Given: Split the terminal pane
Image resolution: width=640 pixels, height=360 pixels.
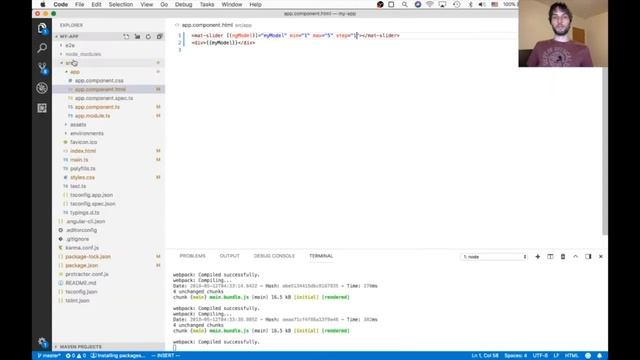Looking at the screenshot, I should point(550,256).
